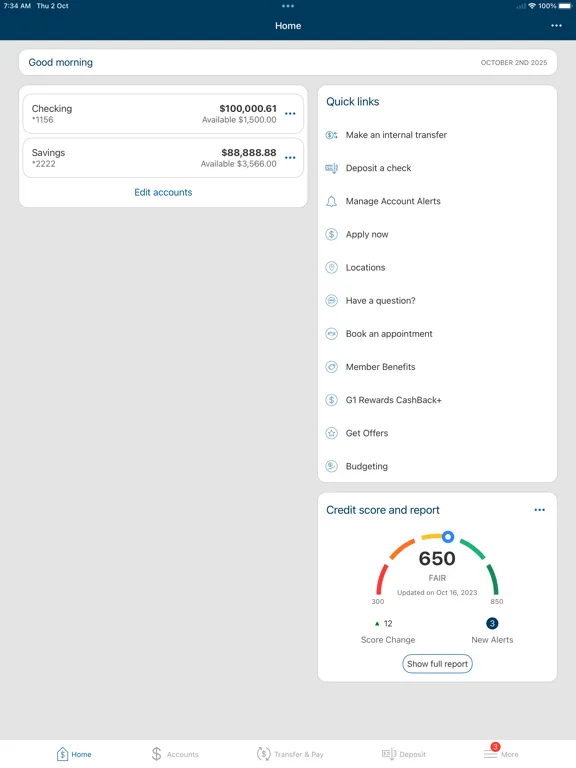Viewport: 576px width, 768px height.
Task: Tap the G1 Rewards CashBack+ icon
Action: pyautogui.click(x=332, y=400)
